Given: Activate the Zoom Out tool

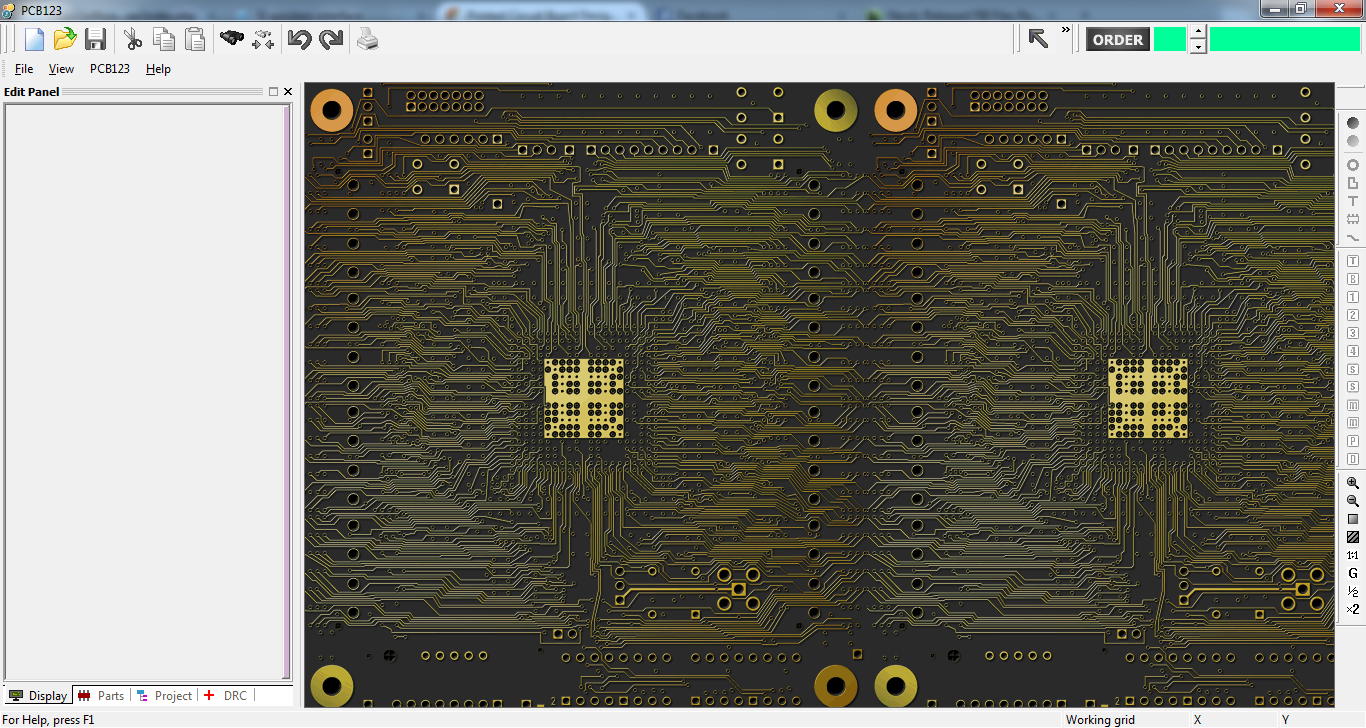Looking at the screenshot, I should (1352, 501).
